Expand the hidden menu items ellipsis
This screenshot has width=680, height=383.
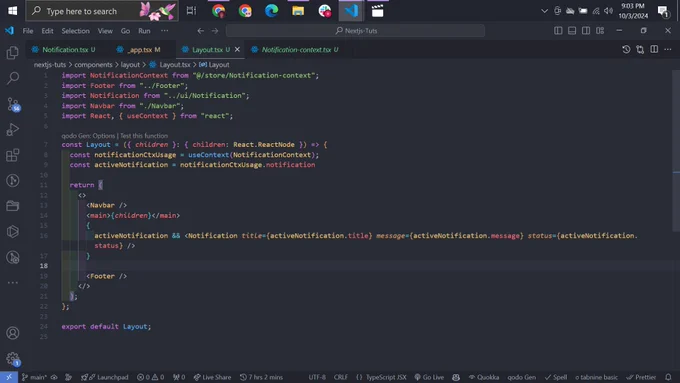pyautogui.click(x=164, y=31)
